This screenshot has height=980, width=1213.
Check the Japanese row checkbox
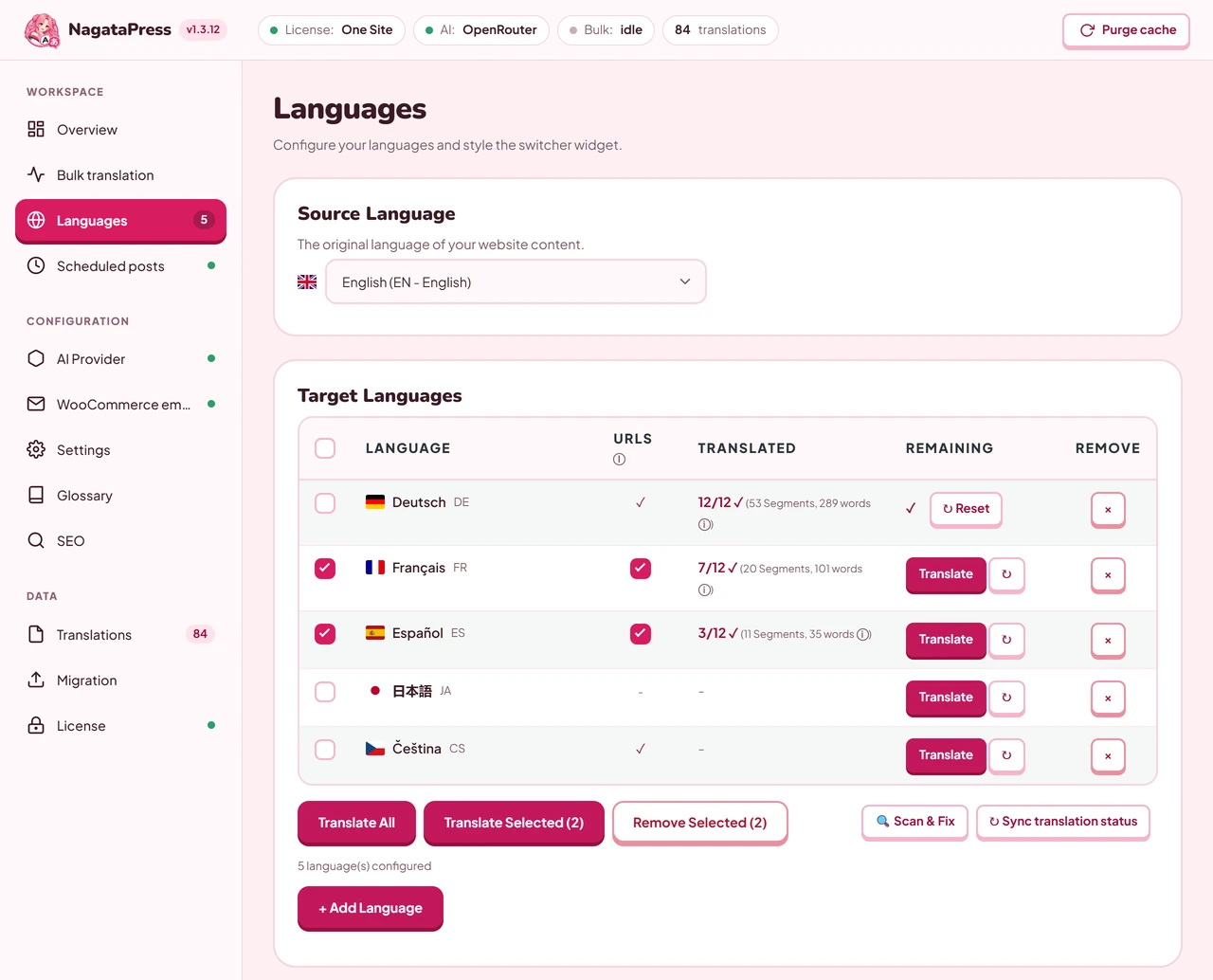pos(325,692)
